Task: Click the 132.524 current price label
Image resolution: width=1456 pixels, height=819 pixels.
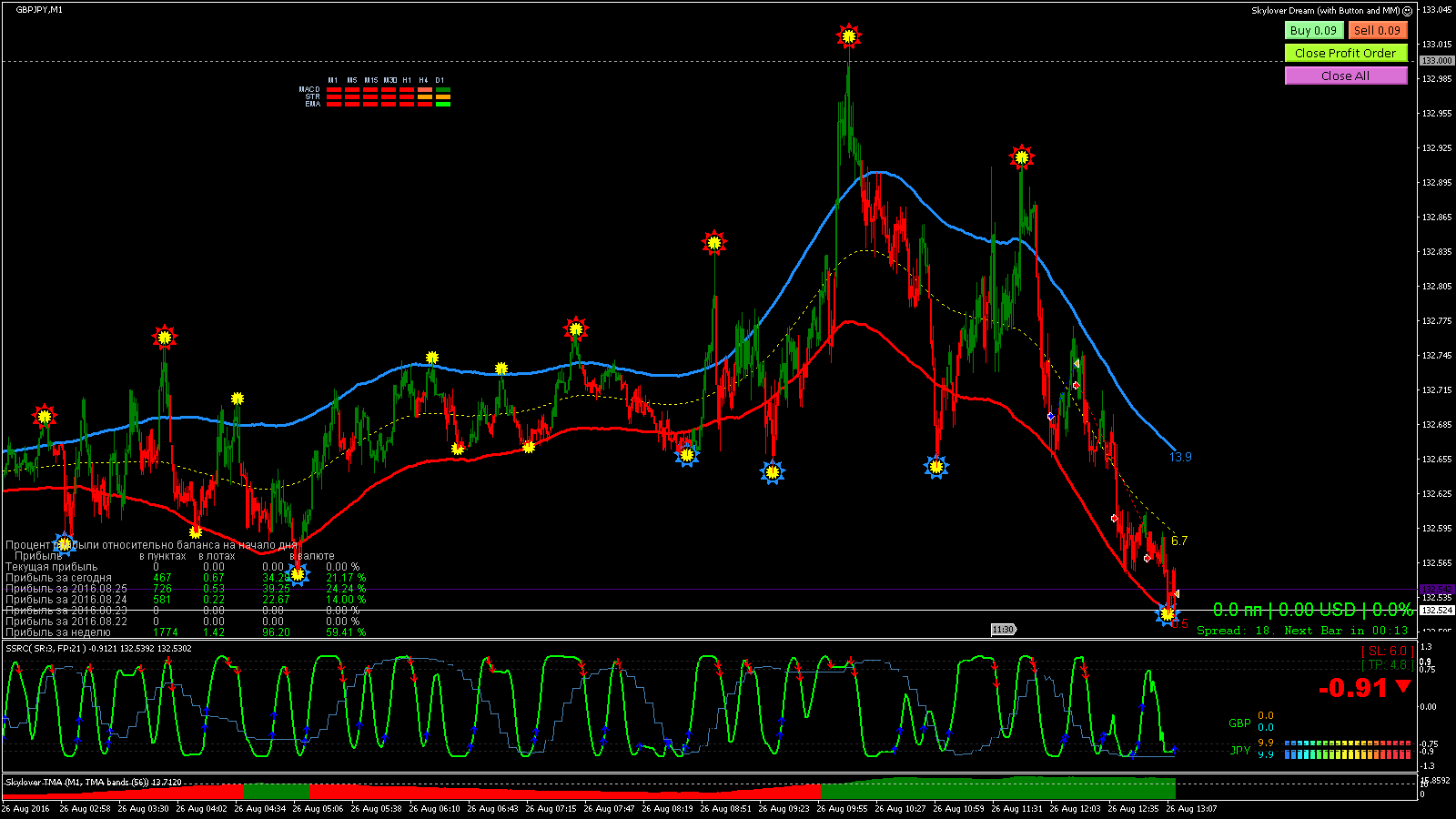Action: [x=1437, y=611]
